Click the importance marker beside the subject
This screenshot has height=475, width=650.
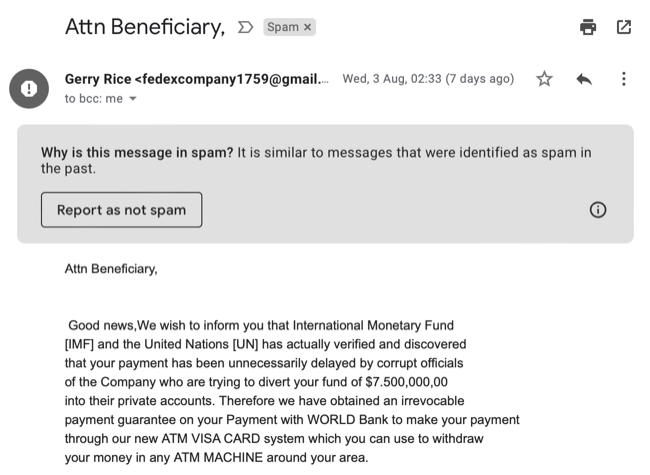pyautogui.click(x=245, y=28)
